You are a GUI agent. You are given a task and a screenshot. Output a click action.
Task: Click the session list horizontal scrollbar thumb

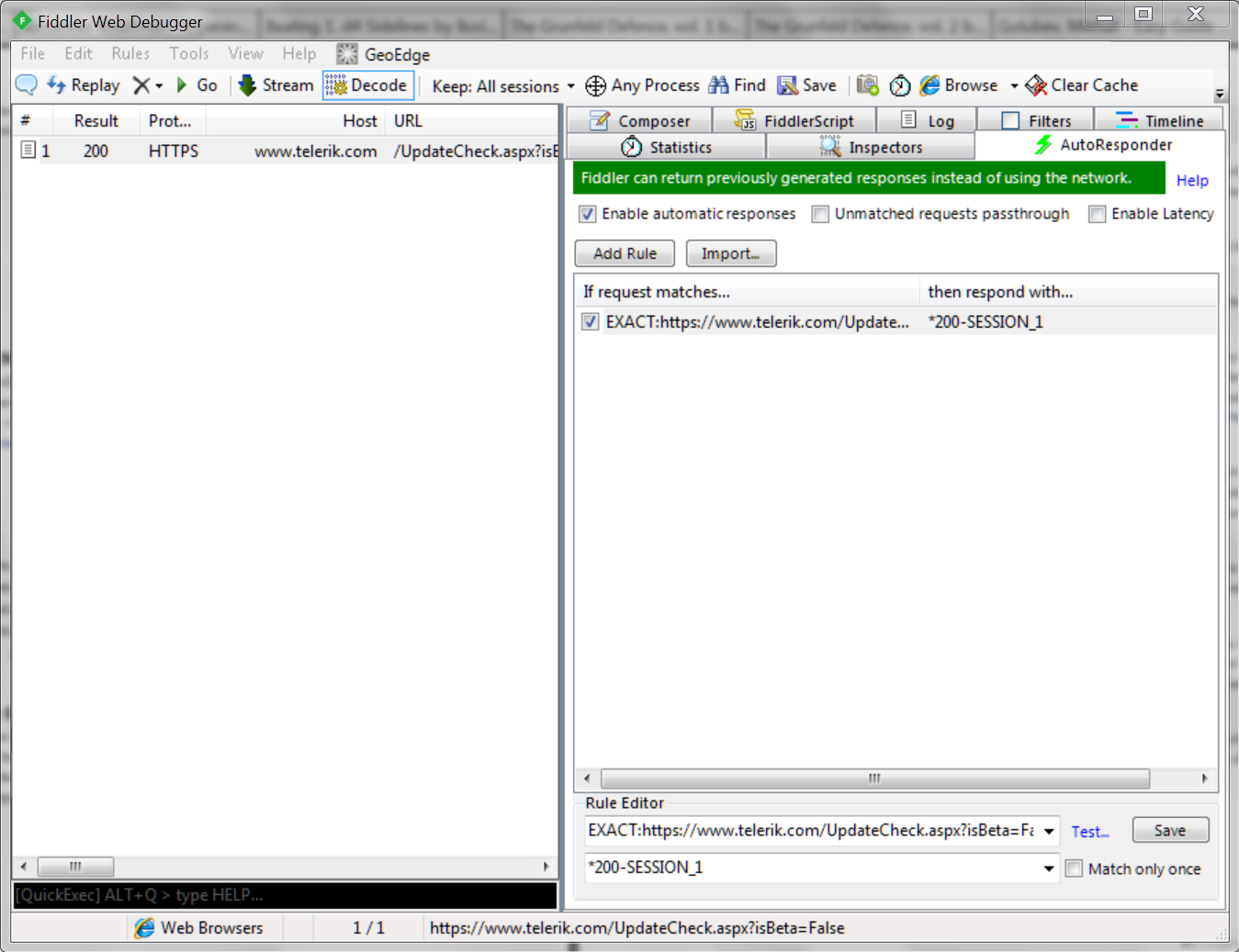[75, 866]
